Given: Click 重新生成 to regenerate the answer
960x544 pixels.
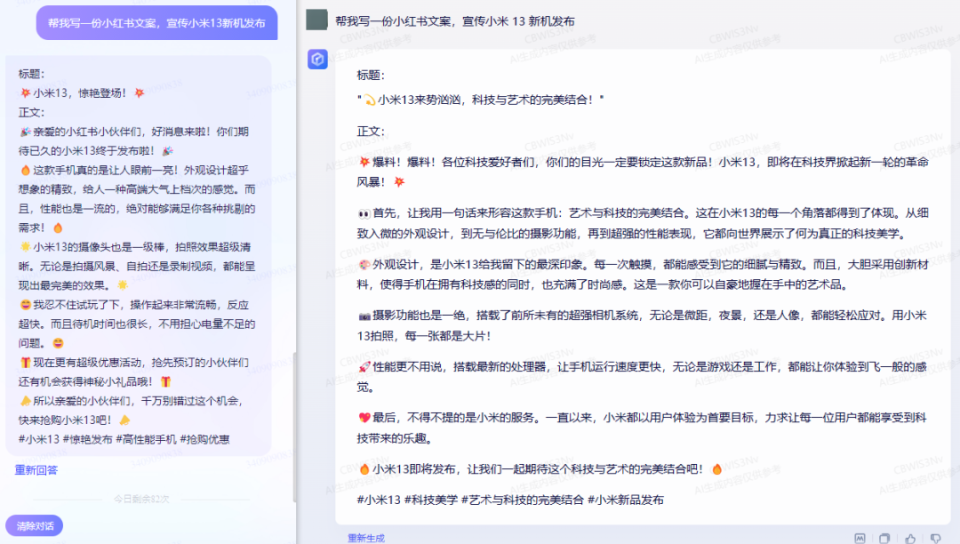Looking at the screenshot, I should click(x=366, y=538).
